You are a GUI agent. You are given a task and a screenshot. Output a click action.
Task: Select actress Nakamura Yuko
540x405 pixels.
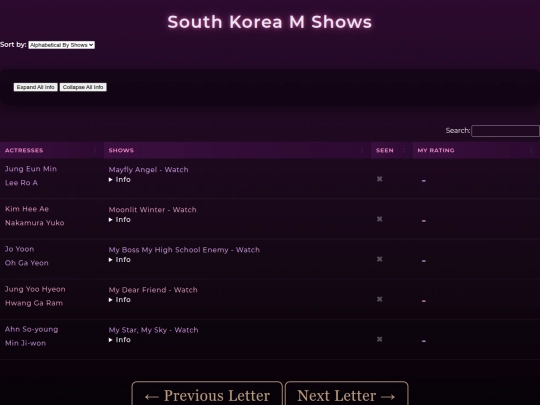pos(34,223)
